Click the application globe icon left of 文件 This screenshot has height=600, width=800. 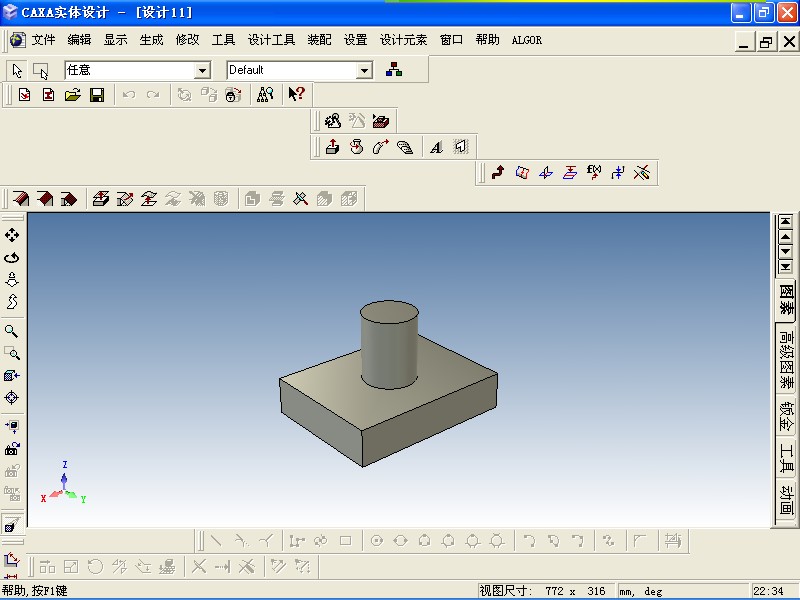point(17,40)
